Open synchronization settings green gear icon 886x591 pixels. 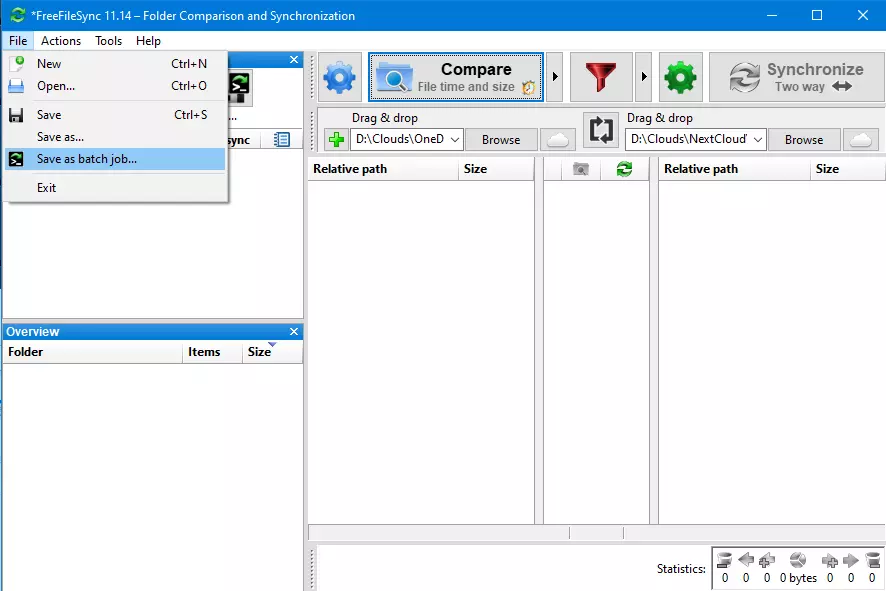pos(681,78)
